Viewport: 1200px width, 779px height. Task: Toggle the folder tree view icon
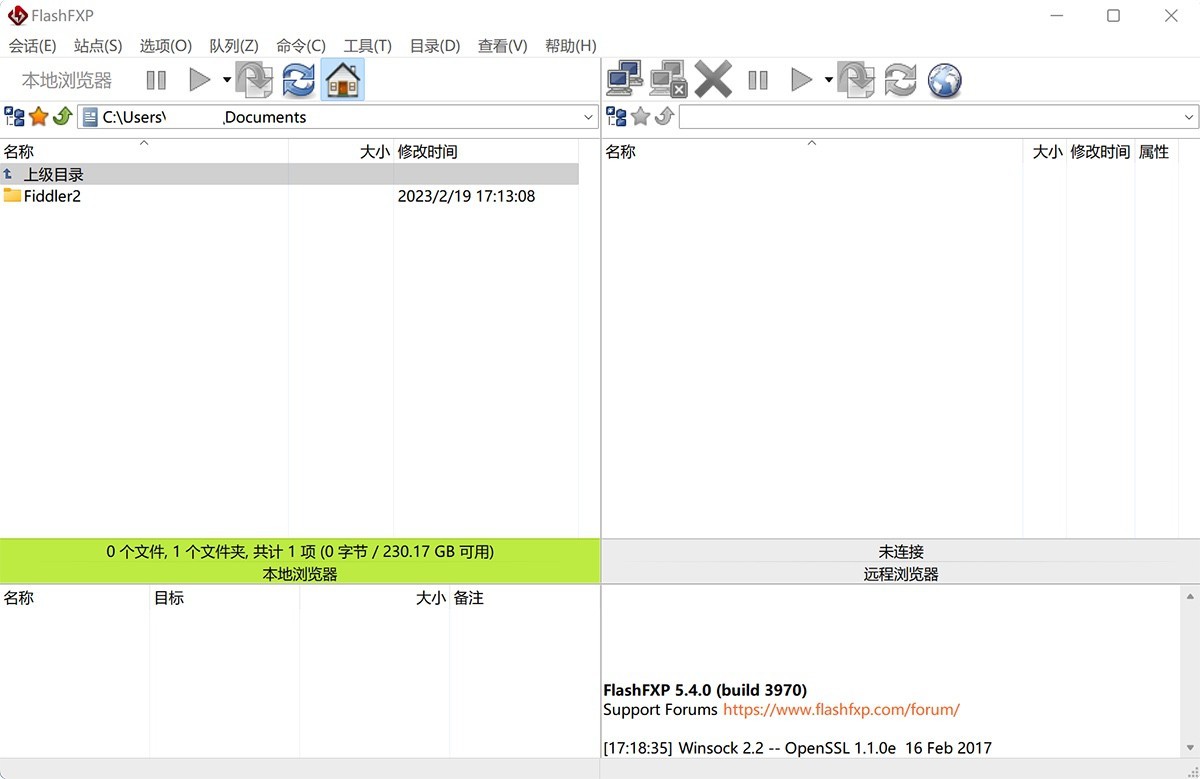pyautogui.click(x=15, y=116)
